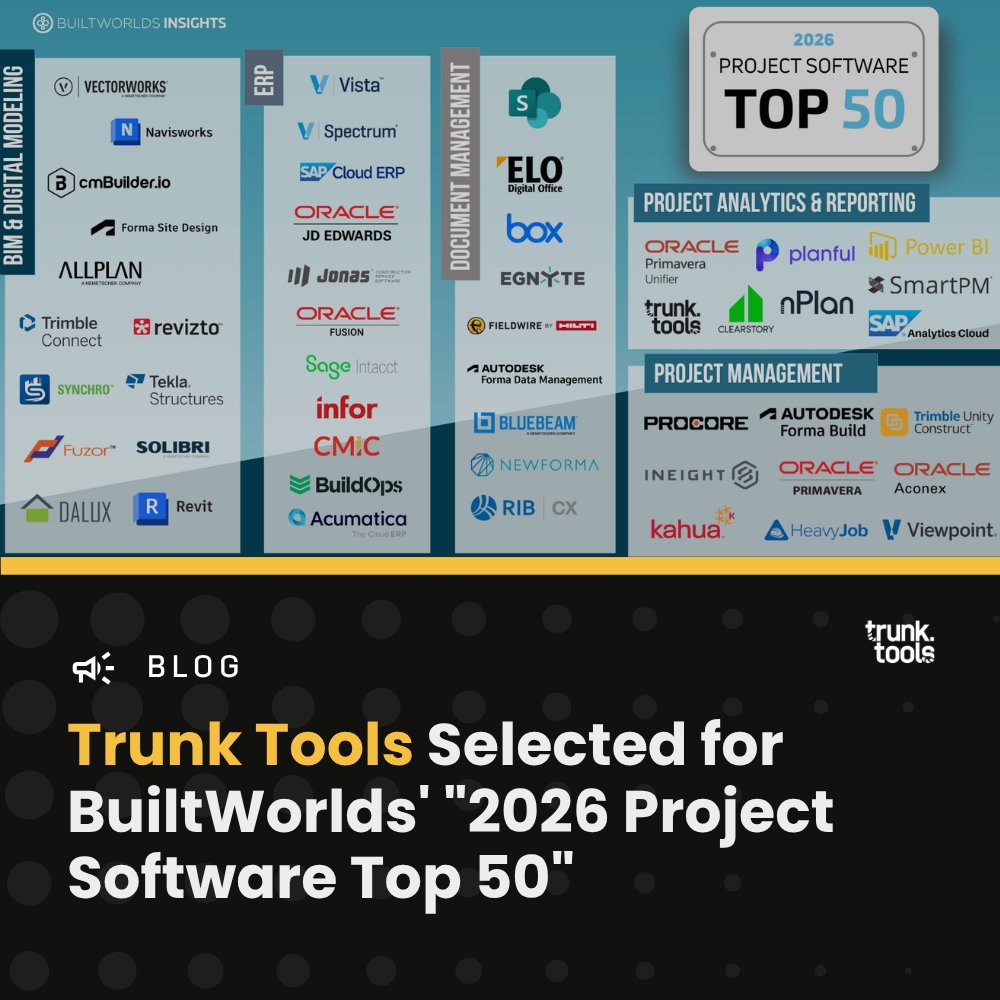This screenshot has width=1000, height=1000.
Task: Click the Oracle Fusion logo
Action: (347, 321)
